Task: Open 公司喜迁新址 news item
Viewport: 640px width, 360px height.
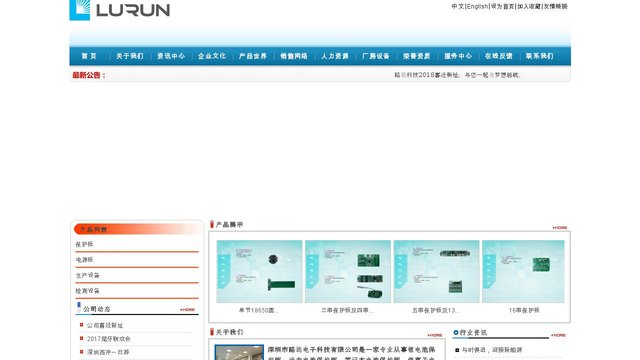Action: click(x=105, y=325)
